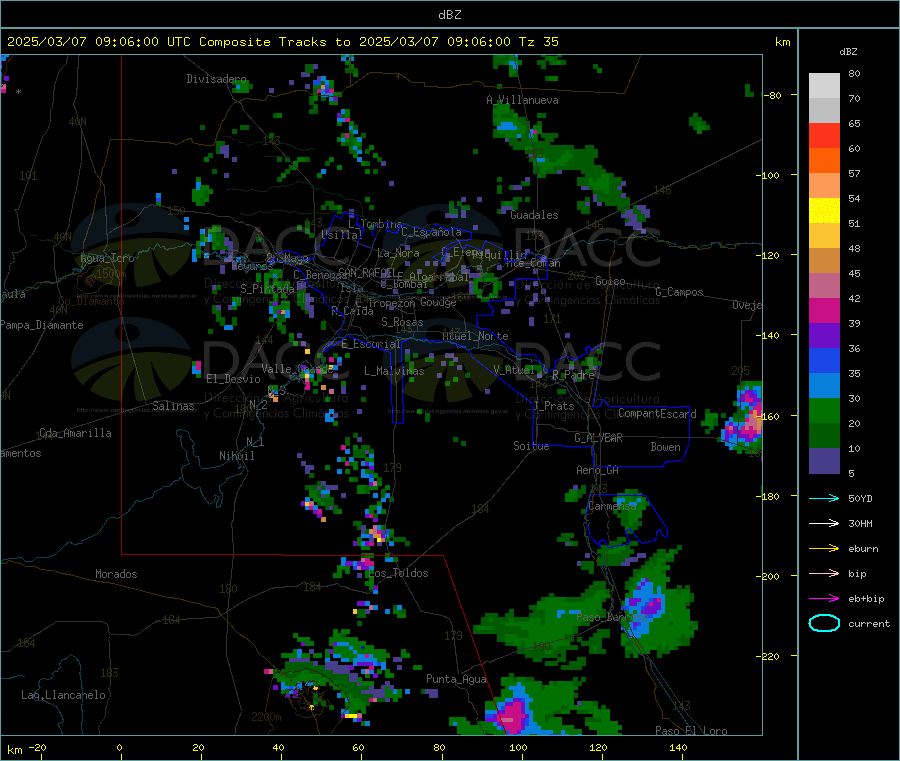The width and height of the screenshot is (900, 761).
Task: Click the 'Goico' map label
Action: pyautogui.click(x=610, y=281)
